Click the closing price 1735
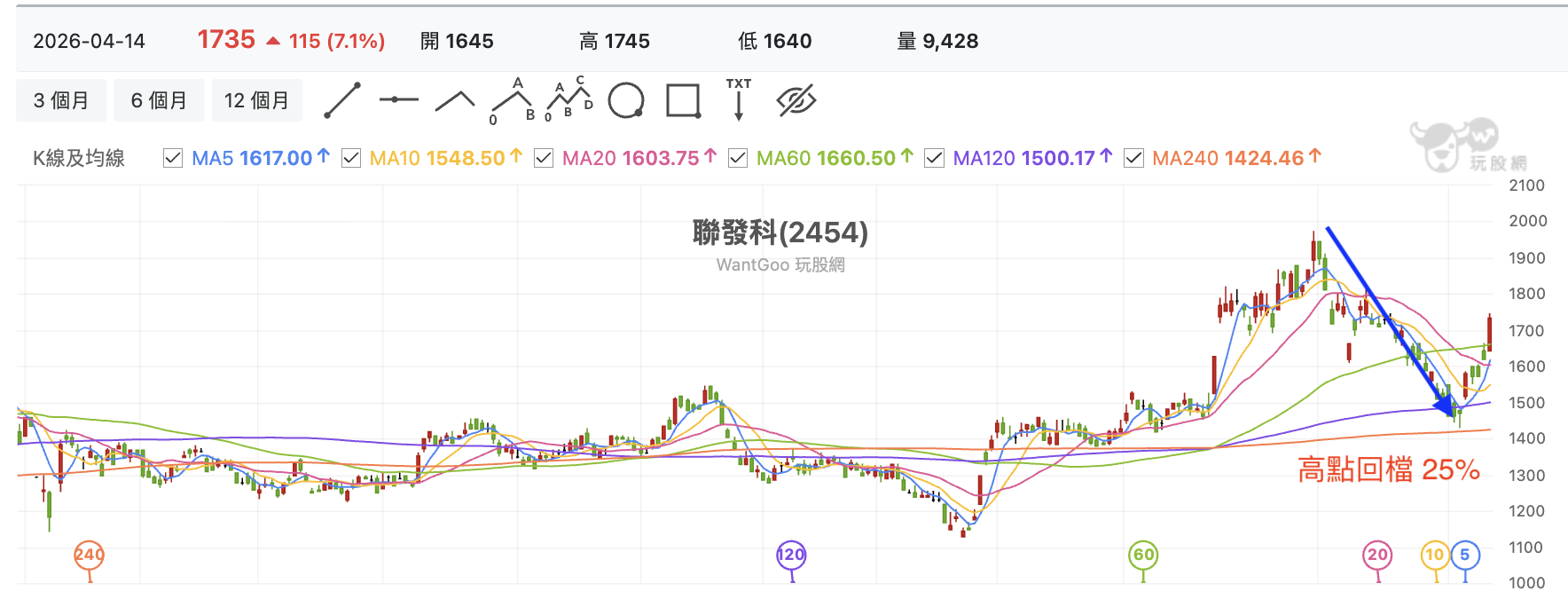 [226, 40]
